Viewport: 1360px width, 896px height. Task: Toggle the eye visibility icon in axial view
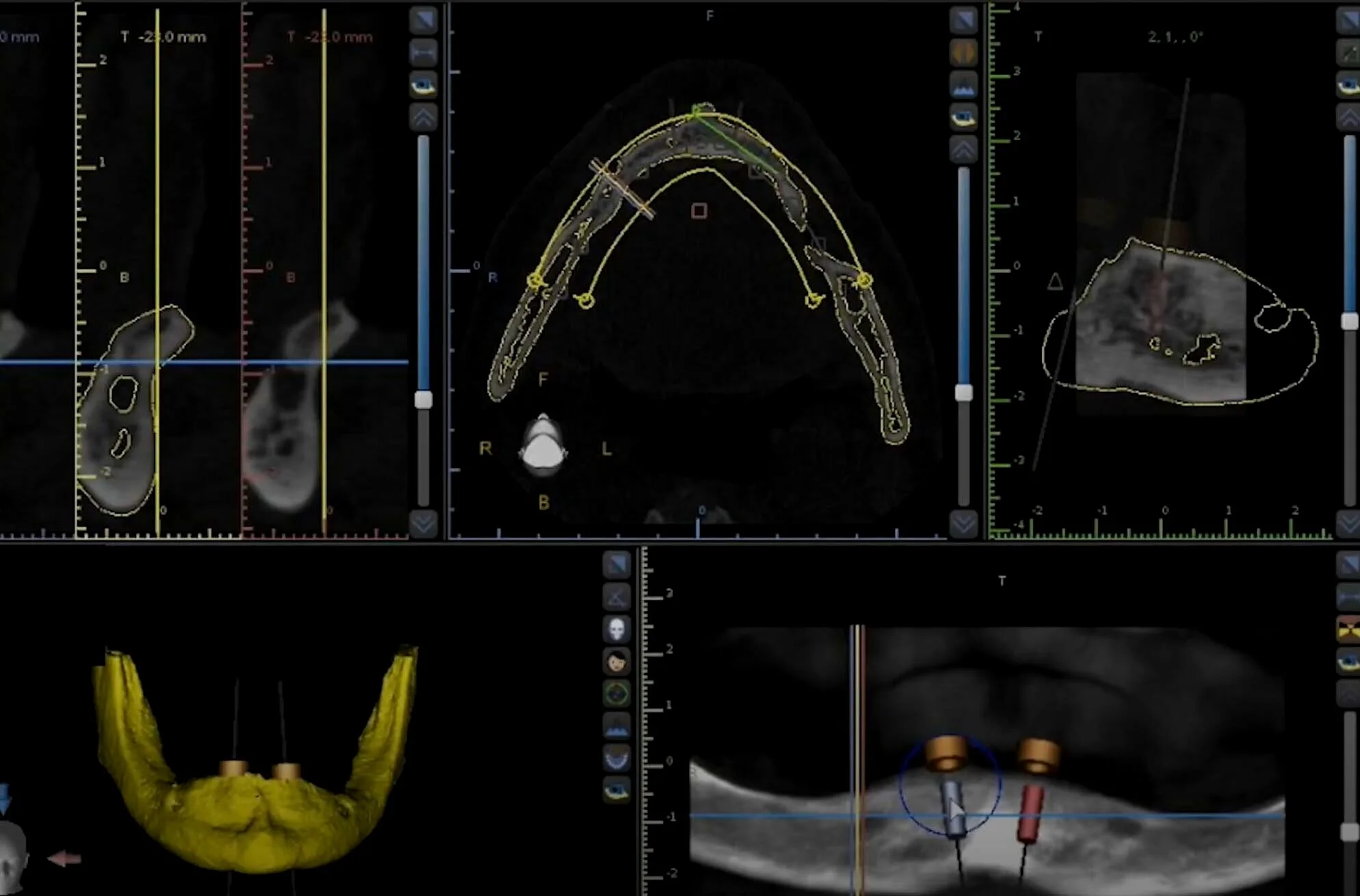click(x=963, y=118)
